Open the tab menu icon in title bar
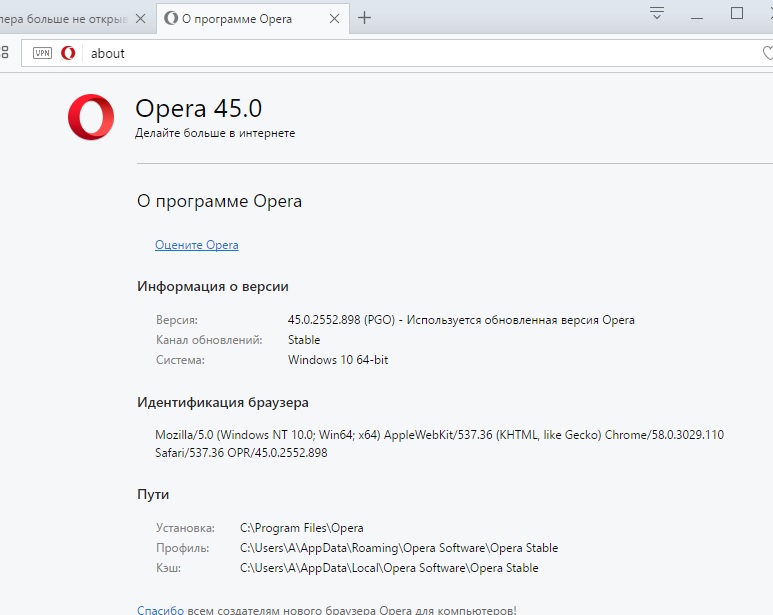This screenshot has height=615, width=773. pyautogui.click(x=657, y=14)
